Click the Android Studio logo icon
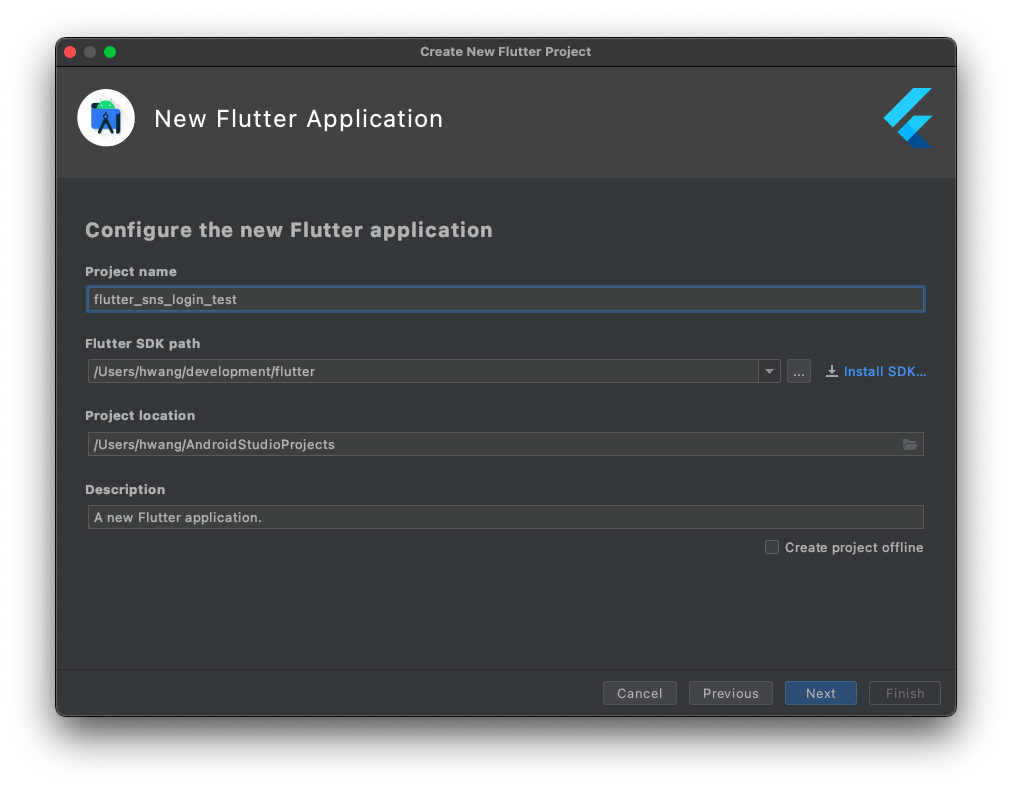This screenshot has width=1012, height=790. click(106, 118)
